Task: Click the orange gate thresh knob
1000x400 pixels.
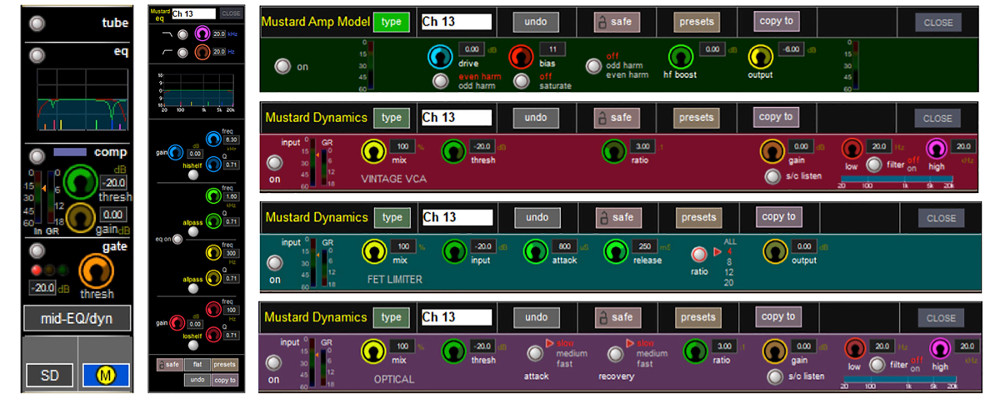Action: point(96,272)
